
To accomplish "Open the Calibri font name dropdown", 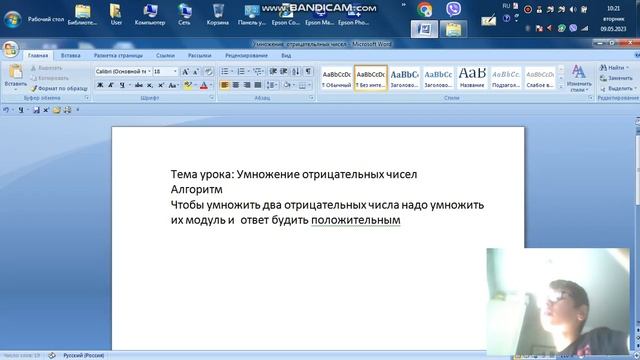I will pyautogui.click(x=149, y=72).
